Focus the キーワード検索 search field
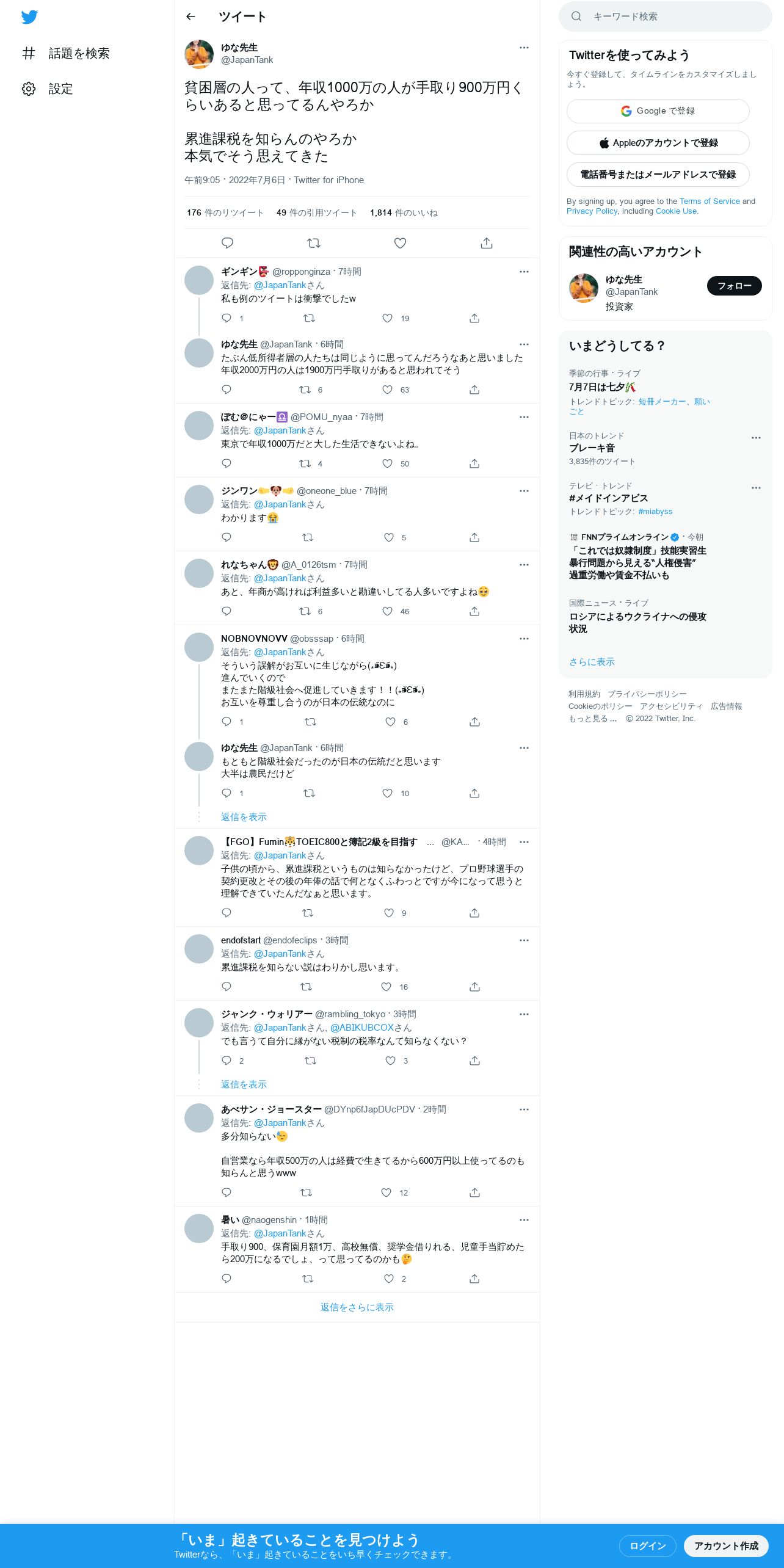The image size is (784, 1568). point(666,16)
